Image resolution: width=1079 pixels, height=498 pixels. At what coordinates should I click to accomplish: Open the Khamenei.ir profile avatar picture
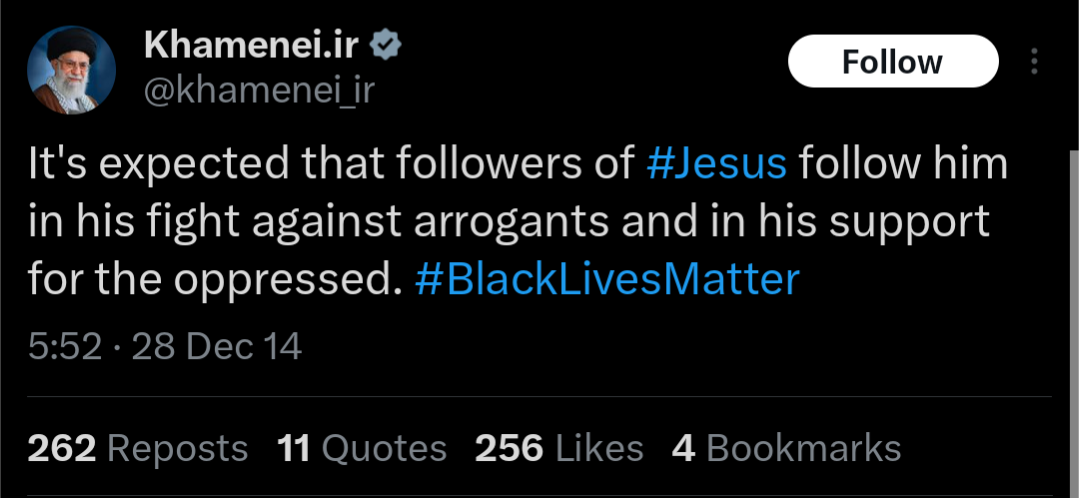(x=71, y=69)
